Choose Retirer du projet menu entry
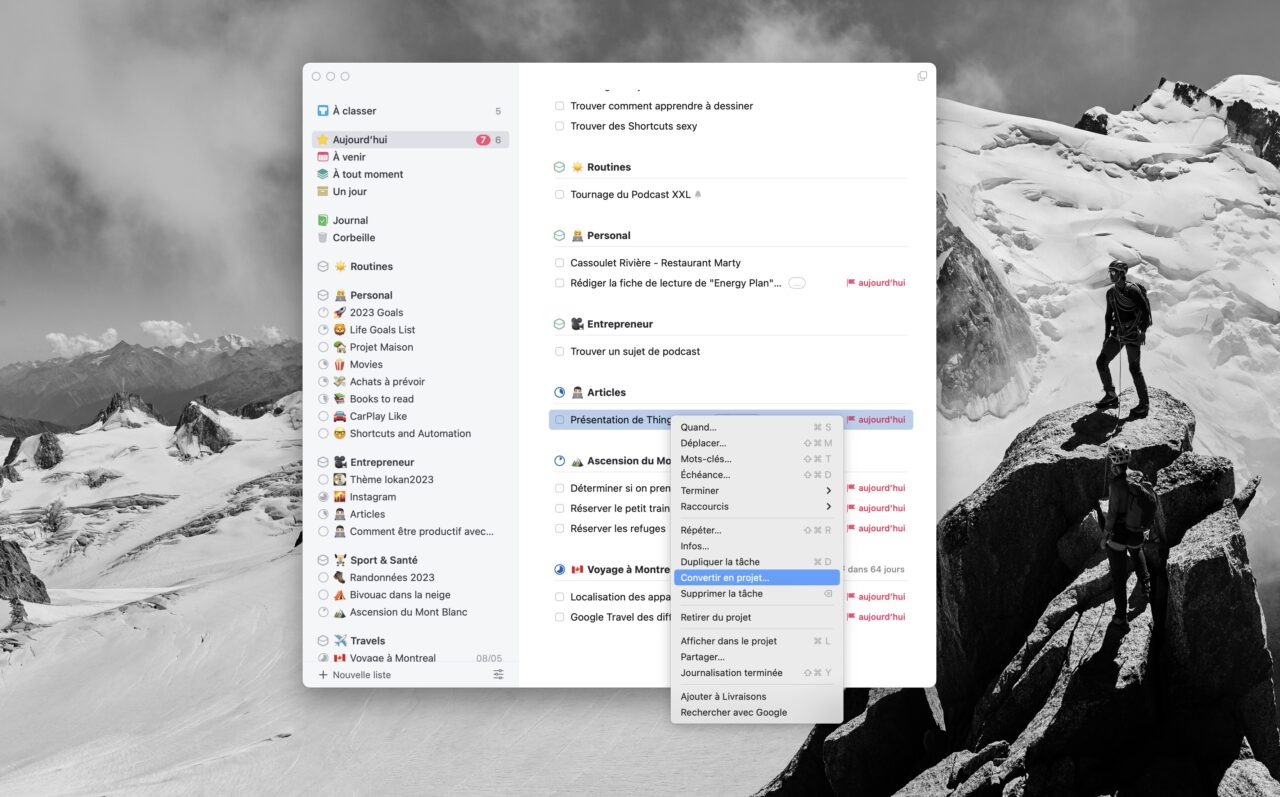Image resolution: width=1280 pixels, height=797 pixels. tap(756, 618)
